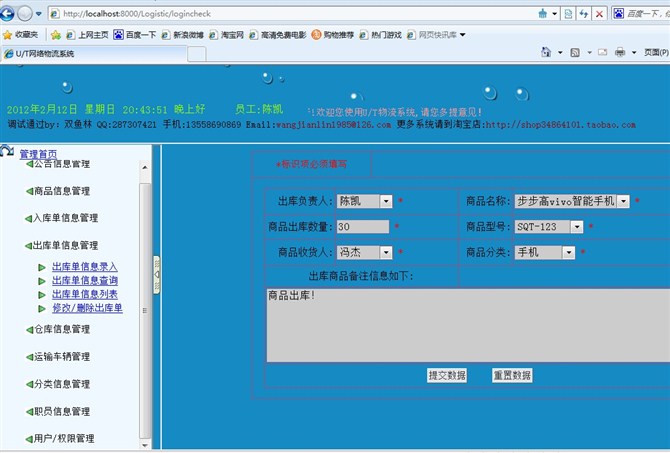The width and height of the screenshot is (670, 453).
Task: Click the compatibility view icon in address bar
Action: point(568,14)
